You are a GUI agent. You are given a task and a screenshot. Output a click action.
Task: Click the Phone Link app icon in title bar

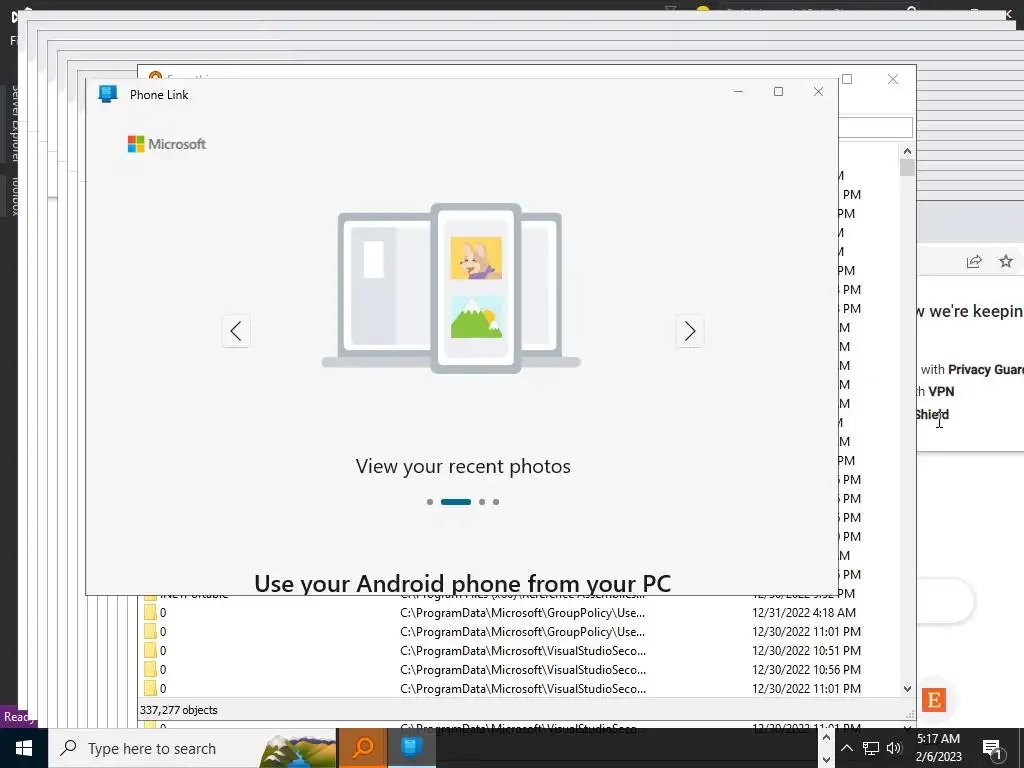pos(108,94)
